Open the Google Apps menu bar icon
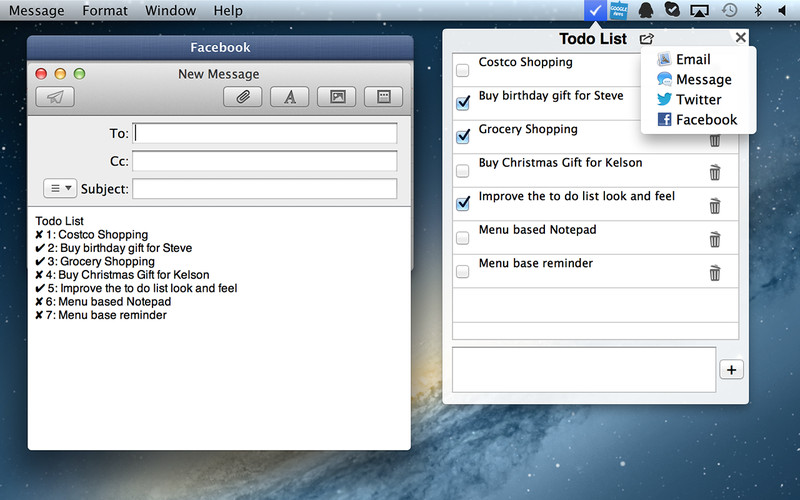 tap(619, 11)
